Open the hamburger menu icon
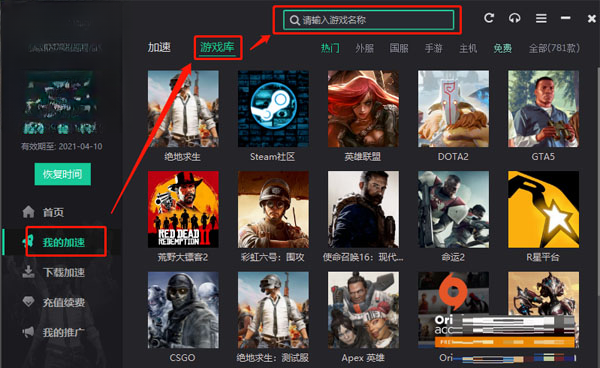Image resolution: width=600 pixels, height=368 pixels. [541, 18]
